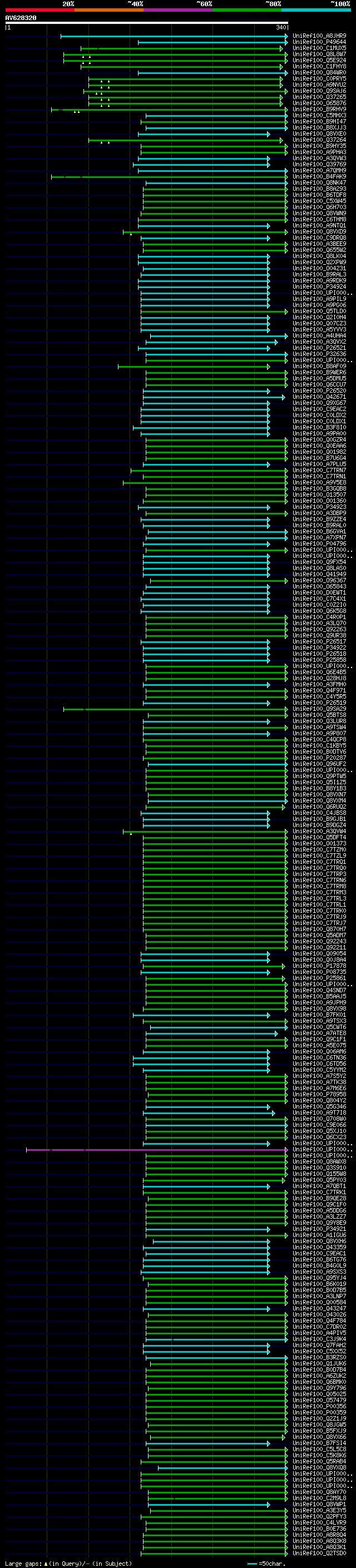Pick hit UniRef100_B9HY35
This screenshot has height=1568, width=356.
coord(319,146)
